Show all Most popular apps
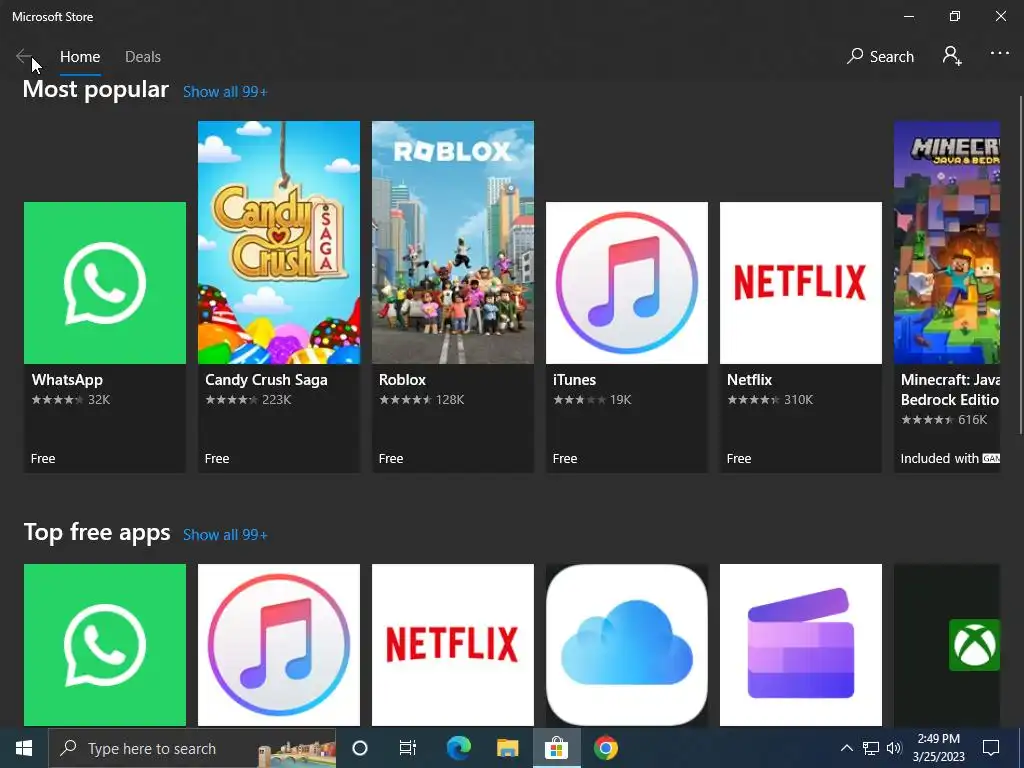This screenshot has width=1024, height=768. [x=225, y=92]
